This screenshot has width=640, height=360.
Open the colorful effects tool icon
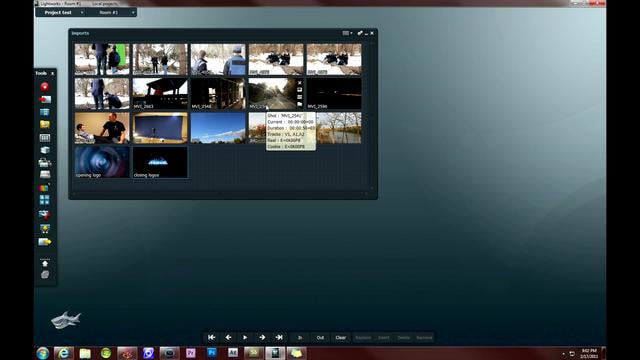tap(44, 187)
